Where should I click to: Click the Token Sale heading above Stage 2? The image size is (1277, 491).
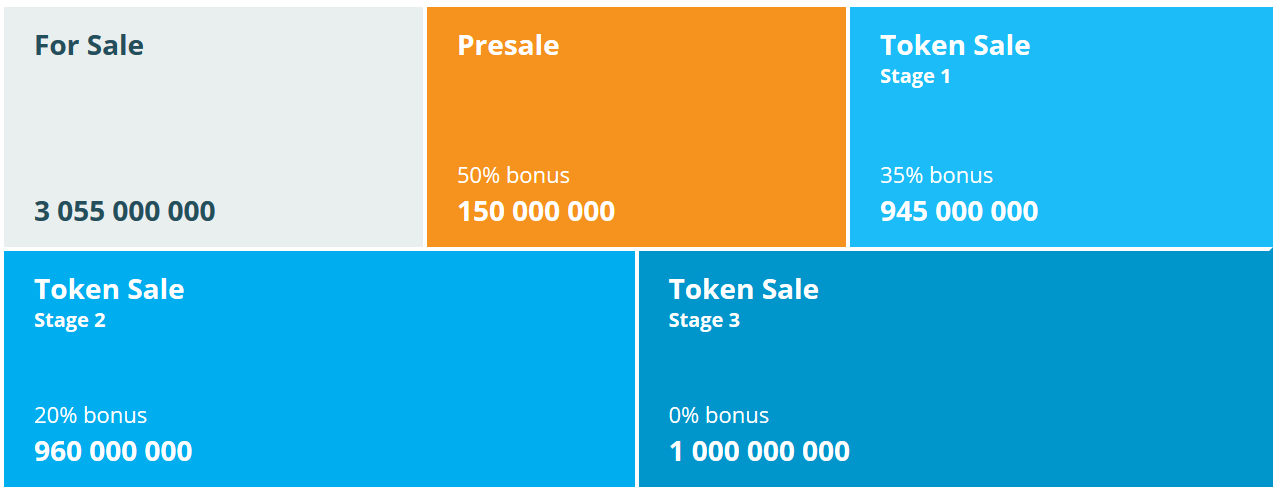click(109, 289)
